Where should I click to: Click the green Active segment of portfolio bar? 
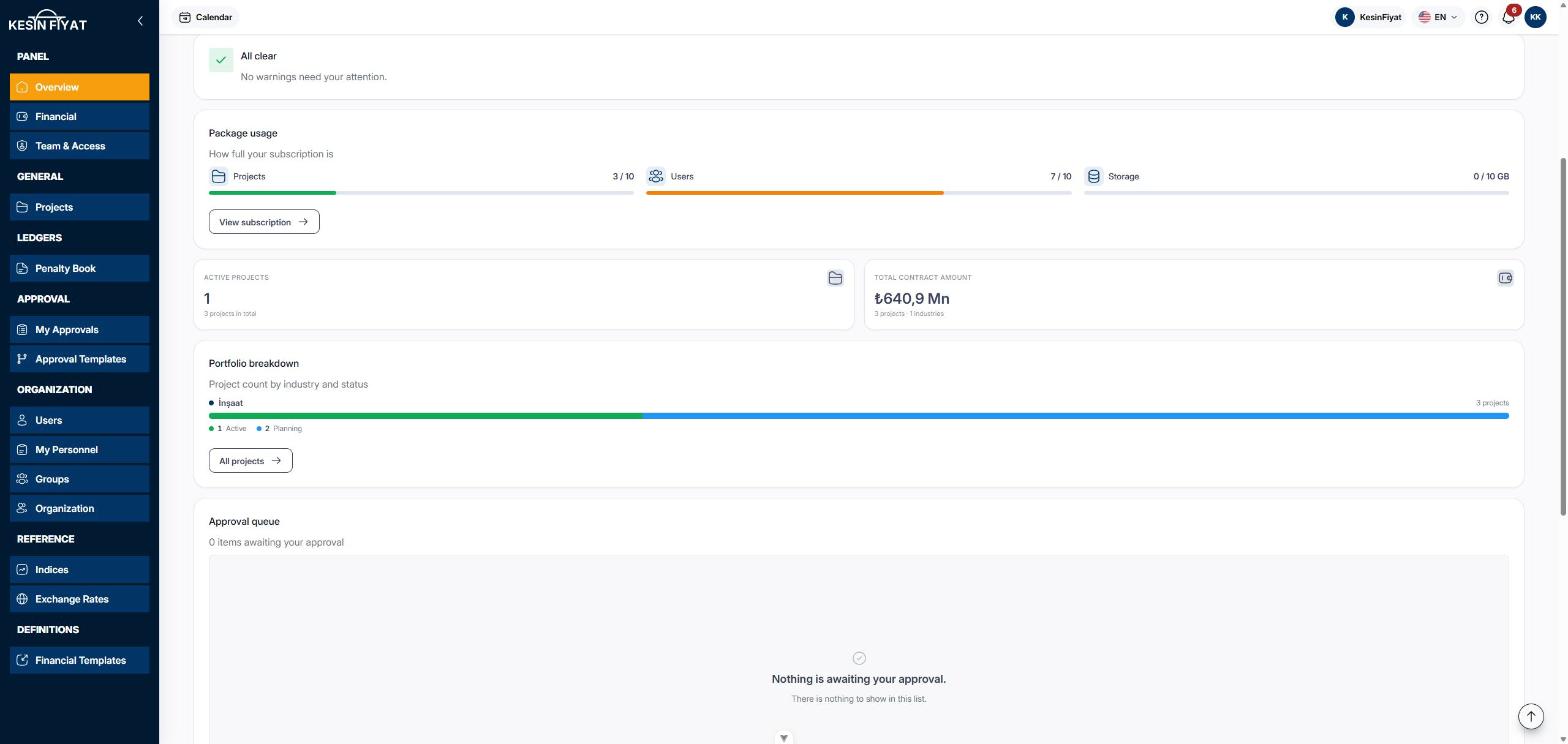coord(425,416)
